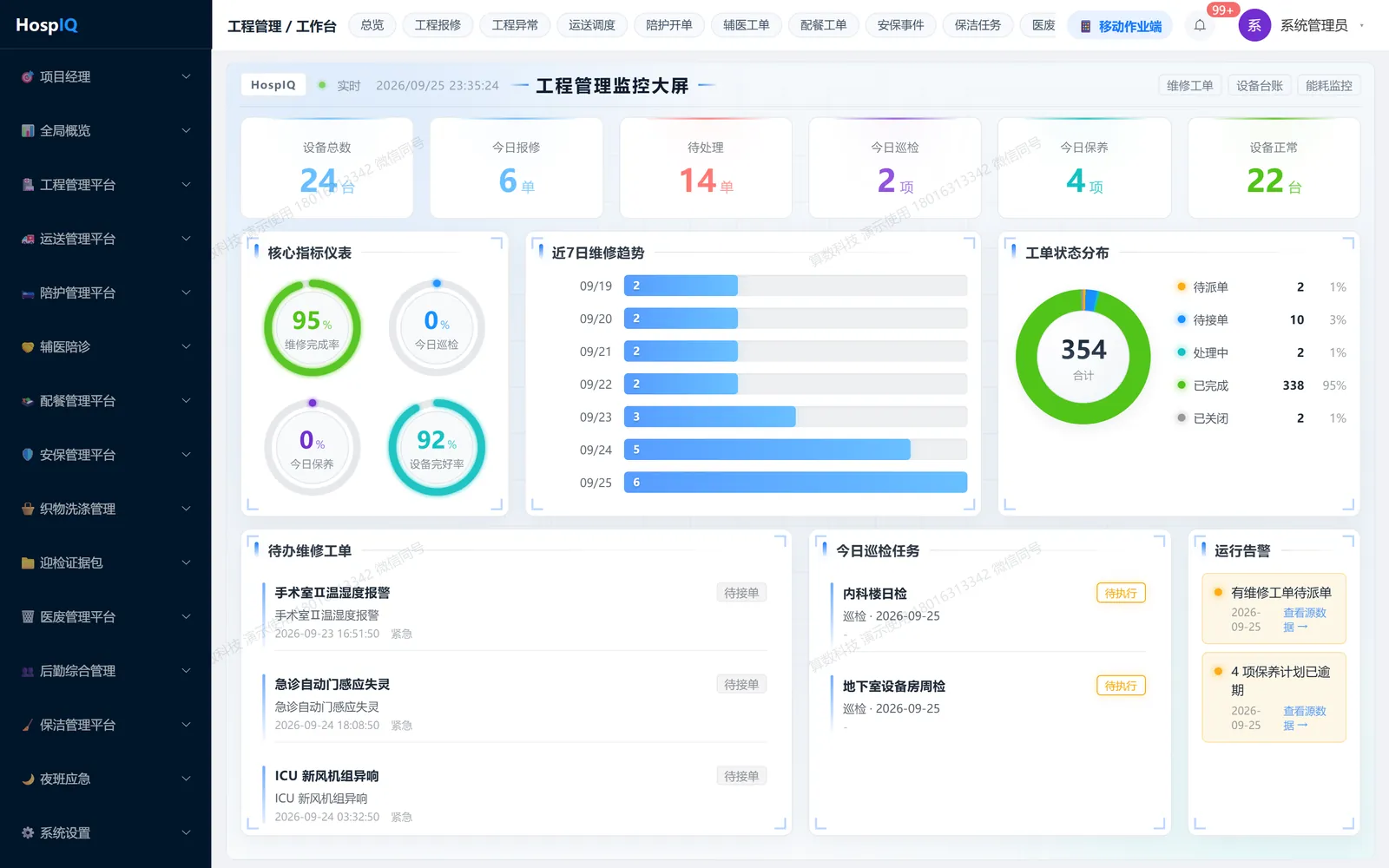Click the 待执行 tag on 内科楼日检
Image resolution: width=1389 pixels, height=868 pixels.
(x=1121, y=593)
